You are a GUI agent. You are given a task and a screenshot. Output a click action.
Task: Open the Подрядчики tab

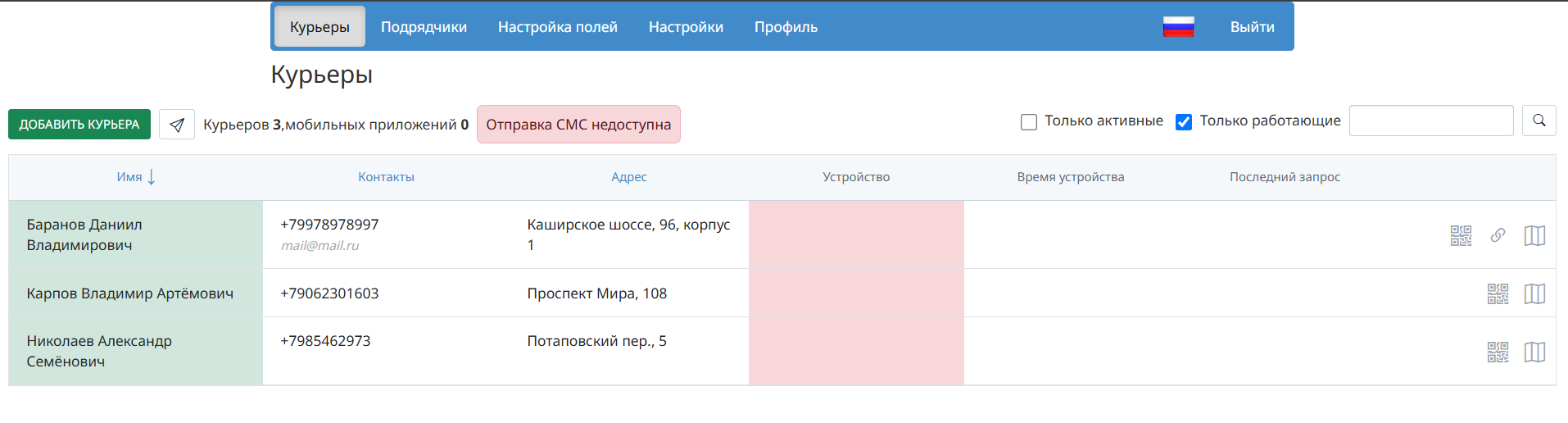[x=424, y=27]
